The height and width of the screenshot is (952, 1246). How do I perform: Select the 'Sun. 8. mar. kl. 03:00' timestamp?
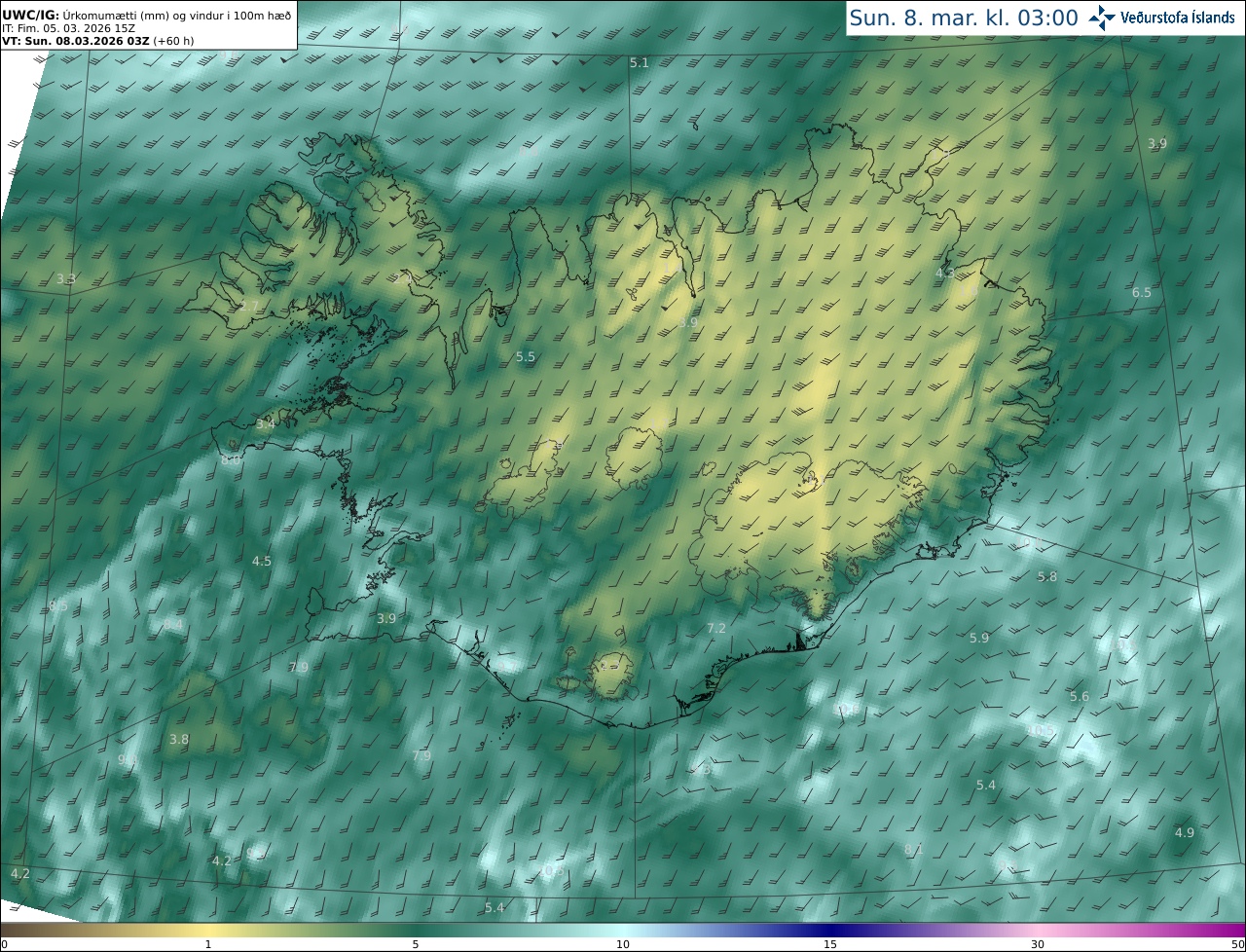[x=964, y=18]
